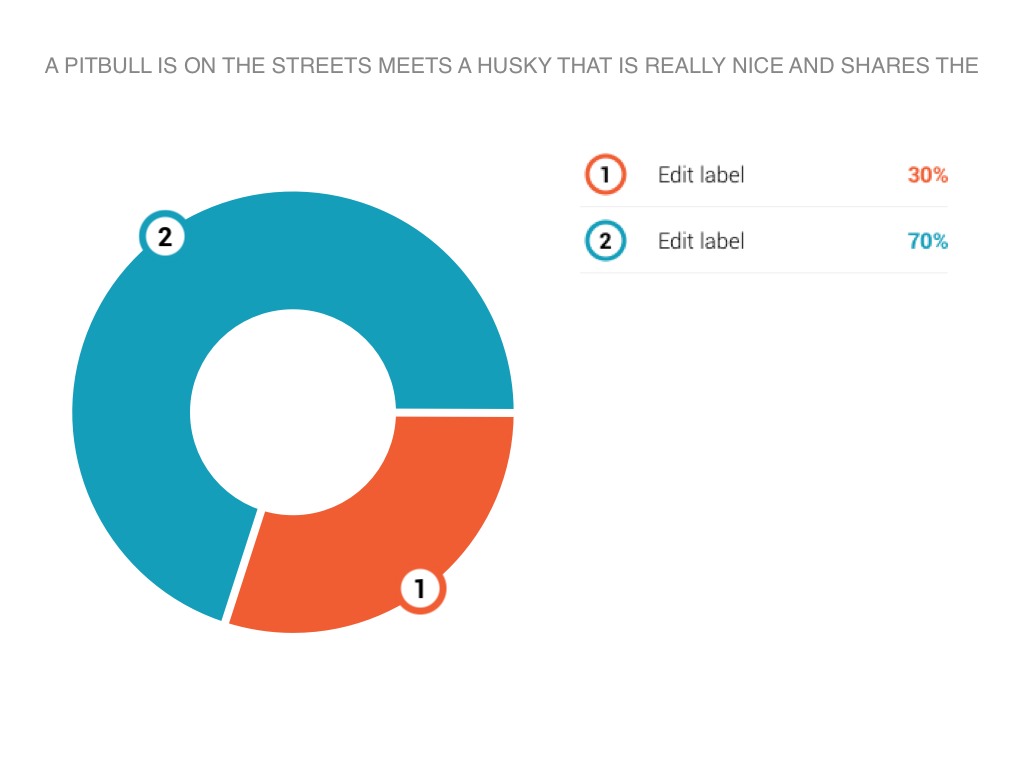
Task: Click the word PITBULL in the title
Action: tap(105, 67)
